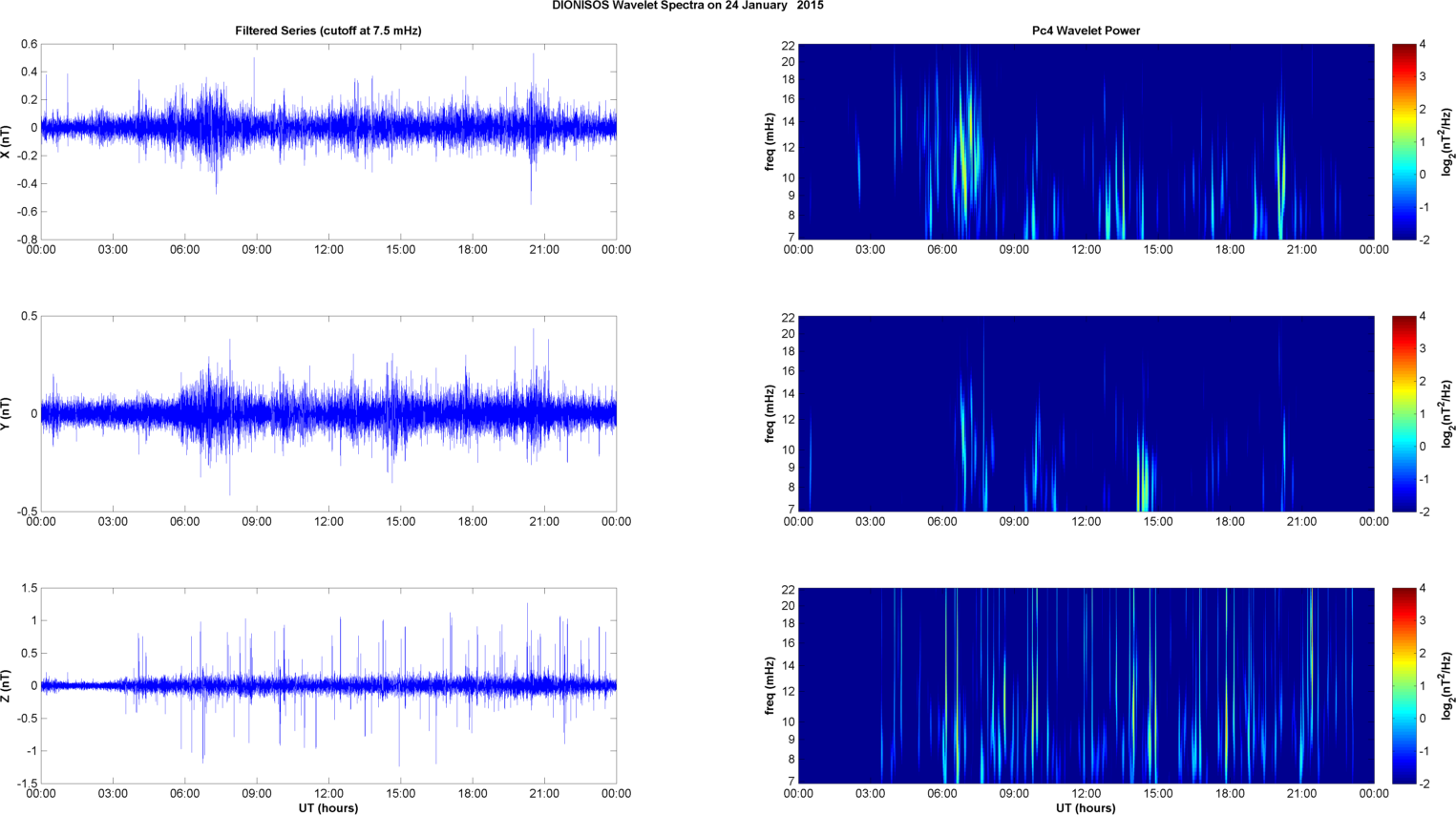This screenshot has height=815, width=1456.
Task: Click the 'freq (mHz)' label of the Y spectrum
Action: 770,414
